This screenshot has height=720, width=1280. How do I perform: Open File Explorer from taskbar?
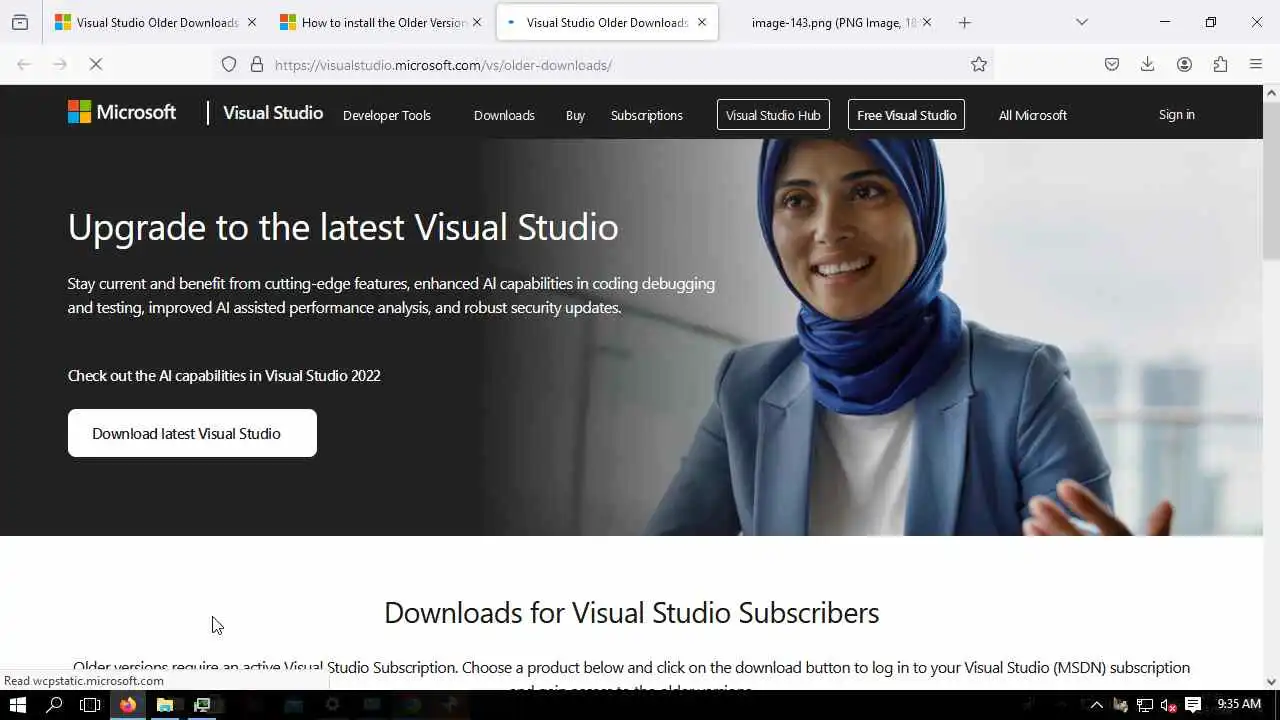[165, 705]
